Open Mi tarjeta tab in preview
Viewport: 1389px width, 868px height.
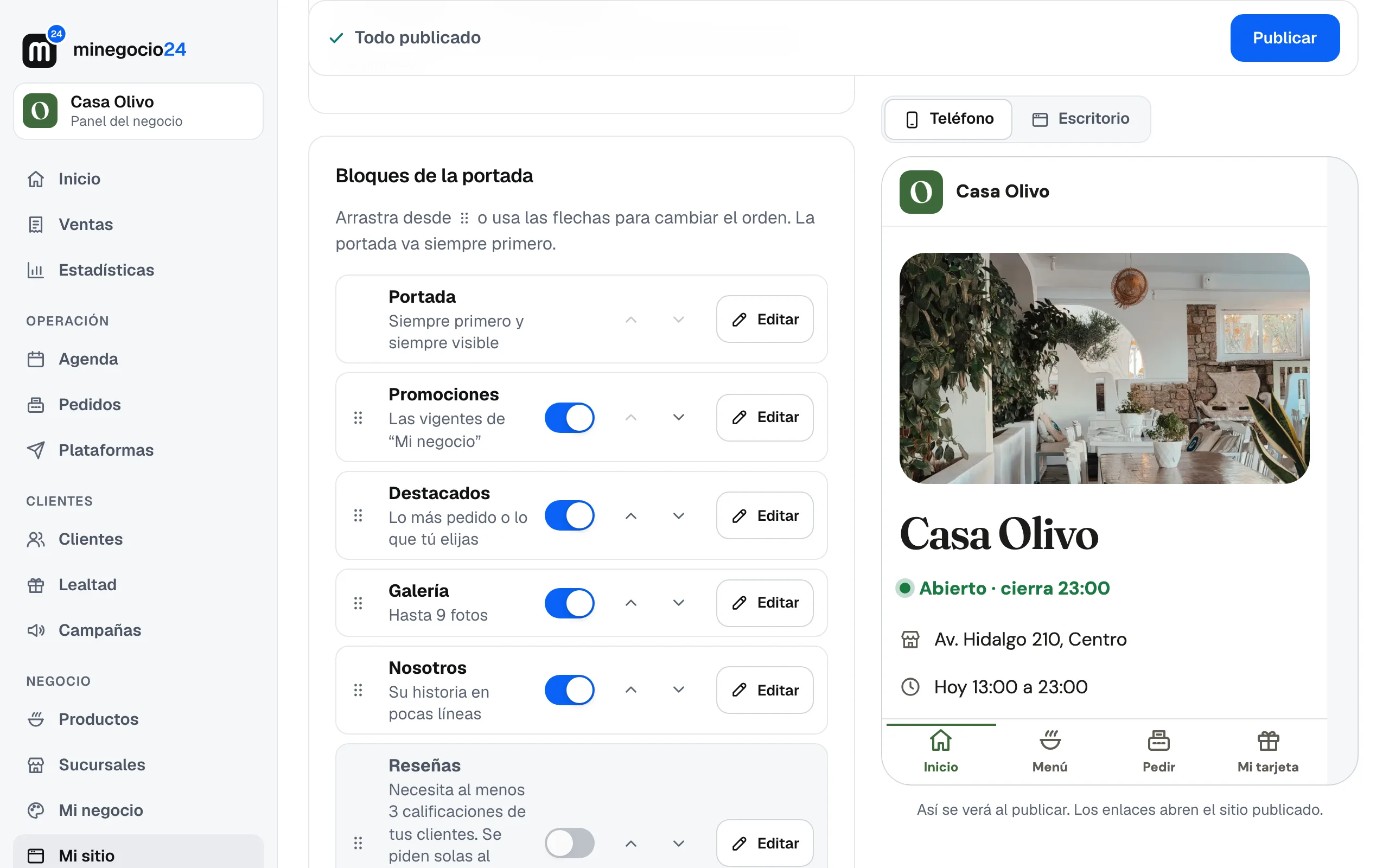1268,751
